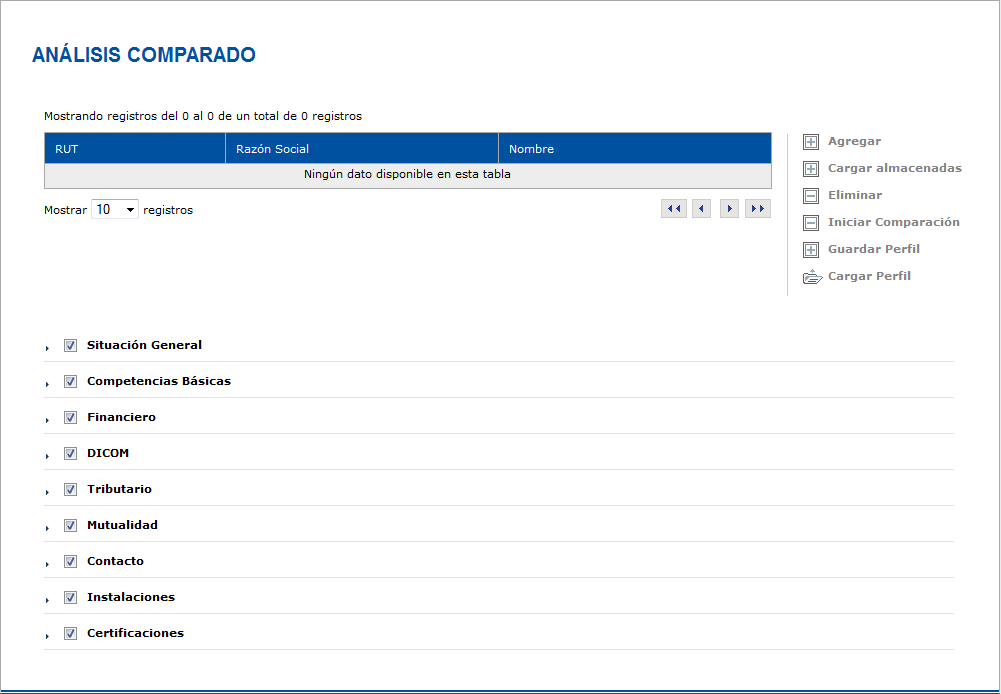Expand the Tributario section arrow
1001x694 pixels.
(47, 492)
